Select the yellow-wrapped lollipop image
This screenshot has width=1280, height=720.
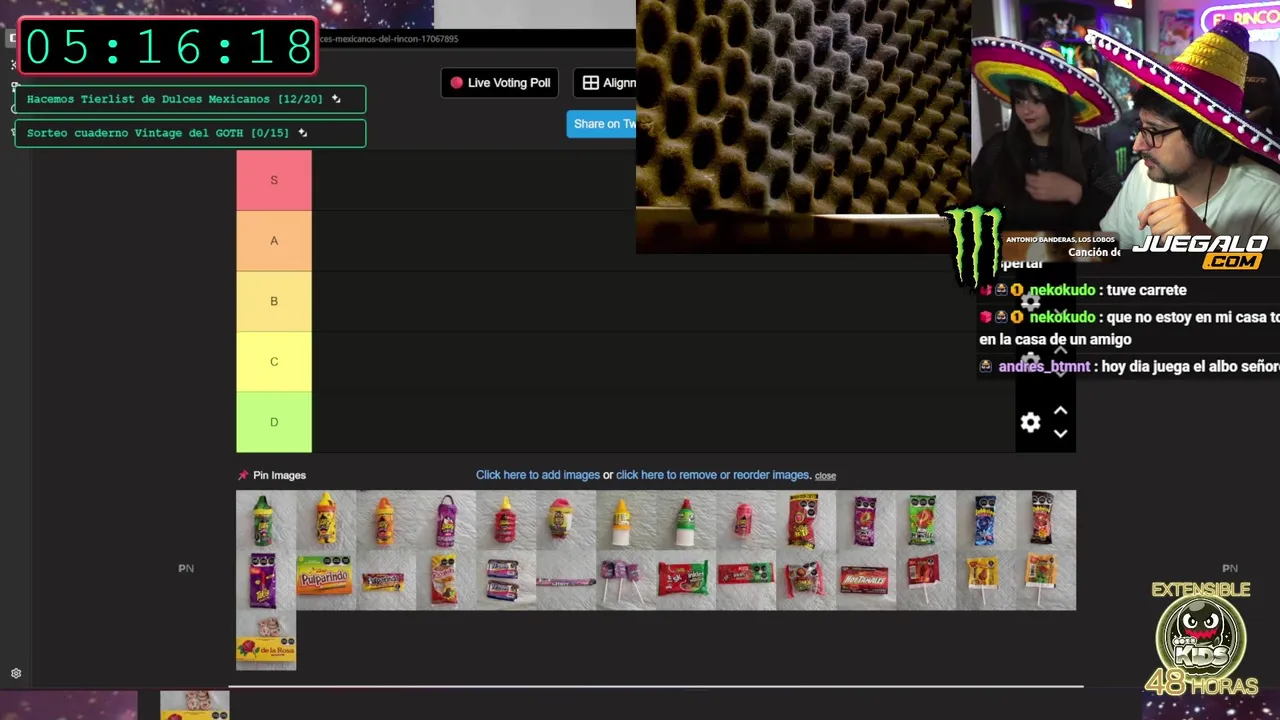point(986,580)
